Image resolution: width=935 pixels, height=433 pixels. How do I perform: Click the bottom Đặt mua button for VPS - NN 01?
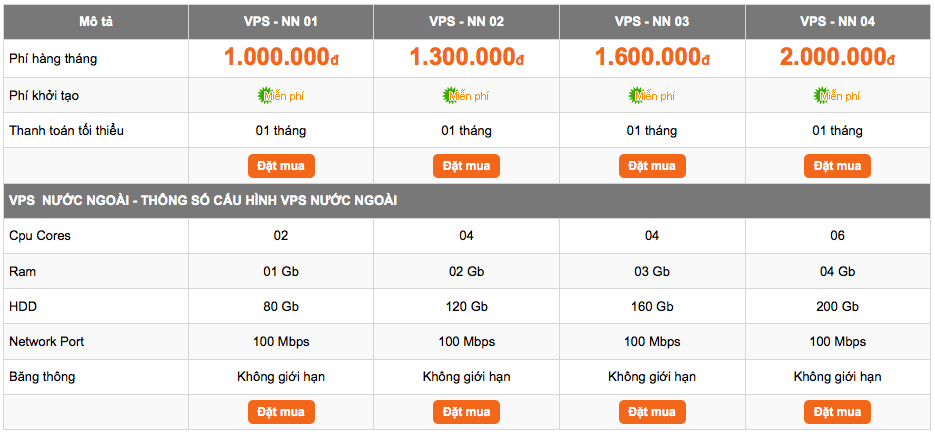point(281,412)
